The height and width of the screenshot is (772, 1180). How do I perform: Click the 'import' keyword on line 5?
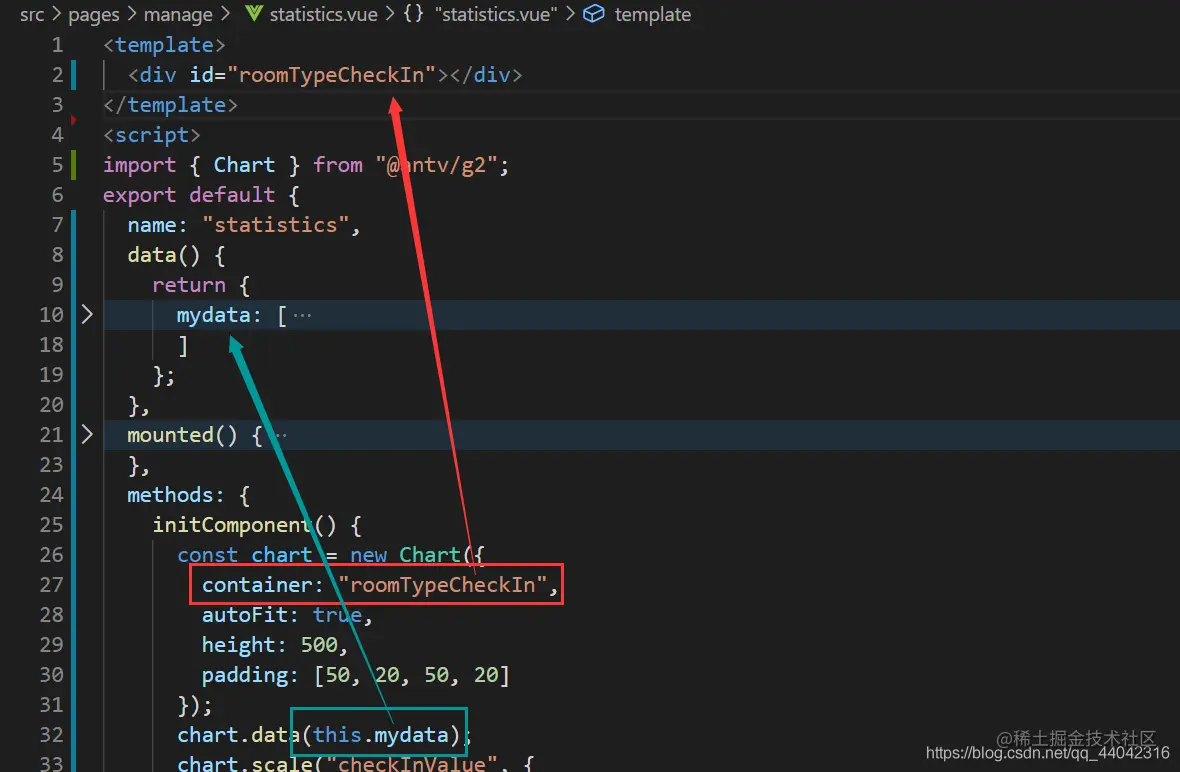pyautogui.click(x=139, y=165)
